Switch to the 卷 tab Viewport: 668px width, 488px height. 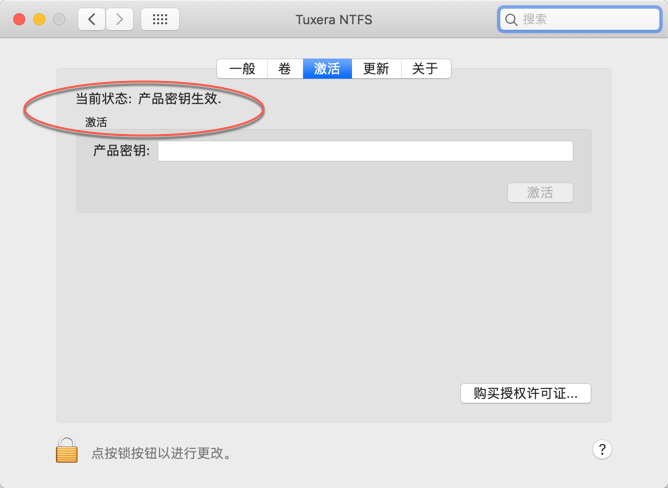tap(285, 69)
